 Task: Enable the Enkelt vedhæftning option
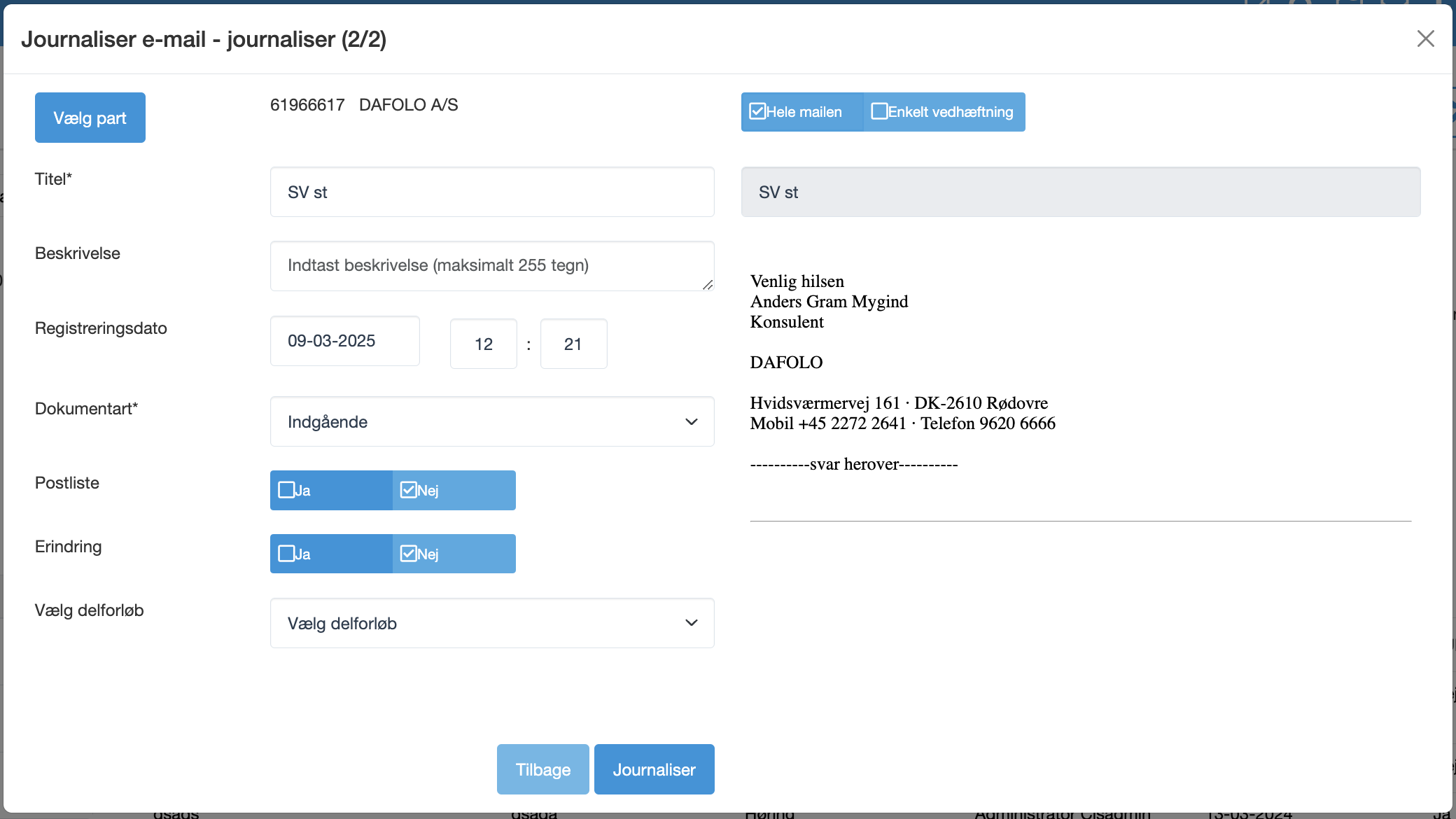click(x=880, y=111)
